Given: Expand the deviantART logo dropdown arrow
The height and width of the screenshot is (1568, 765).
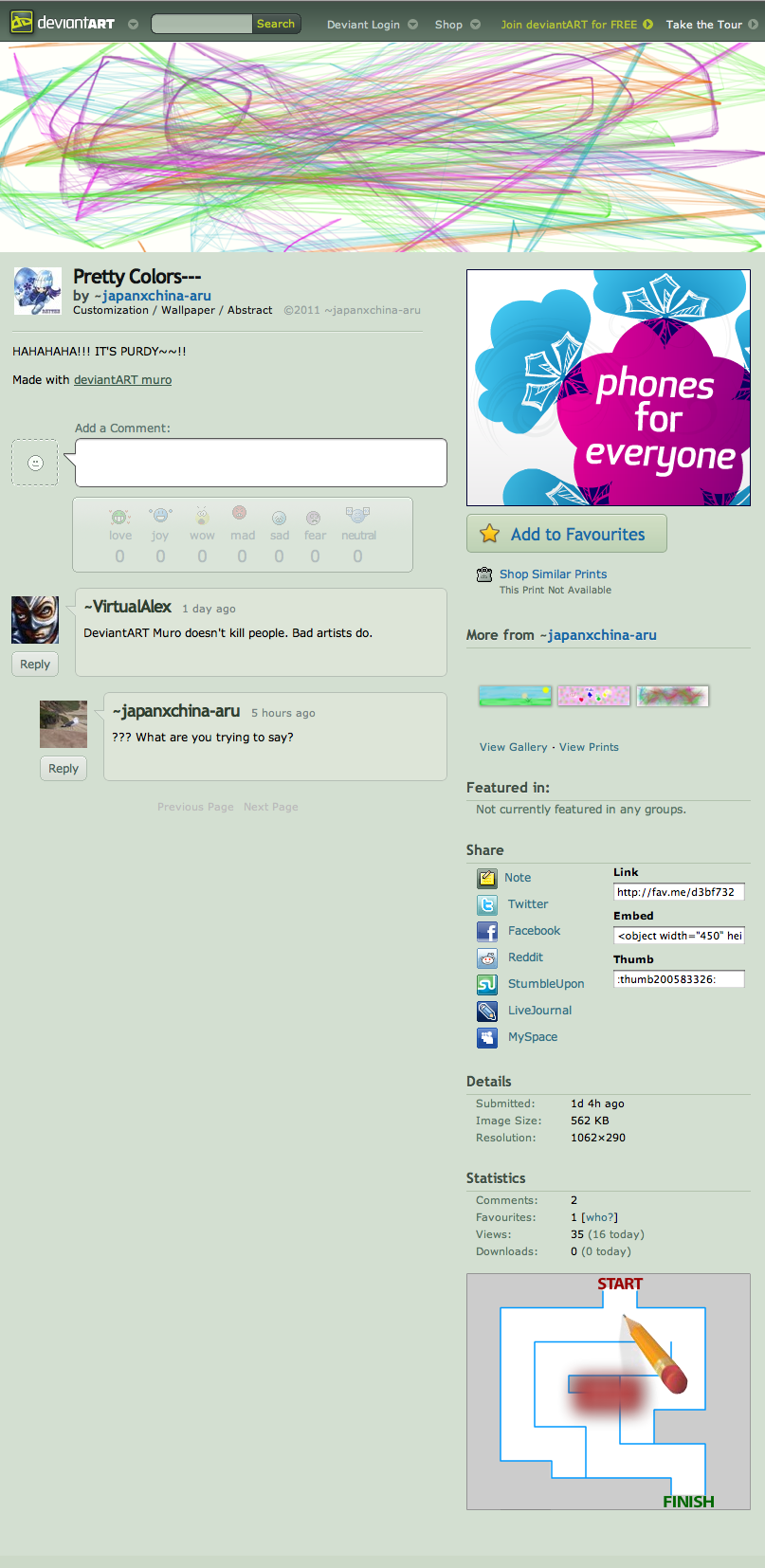Looking at the screenshot, I should [133, 25].
